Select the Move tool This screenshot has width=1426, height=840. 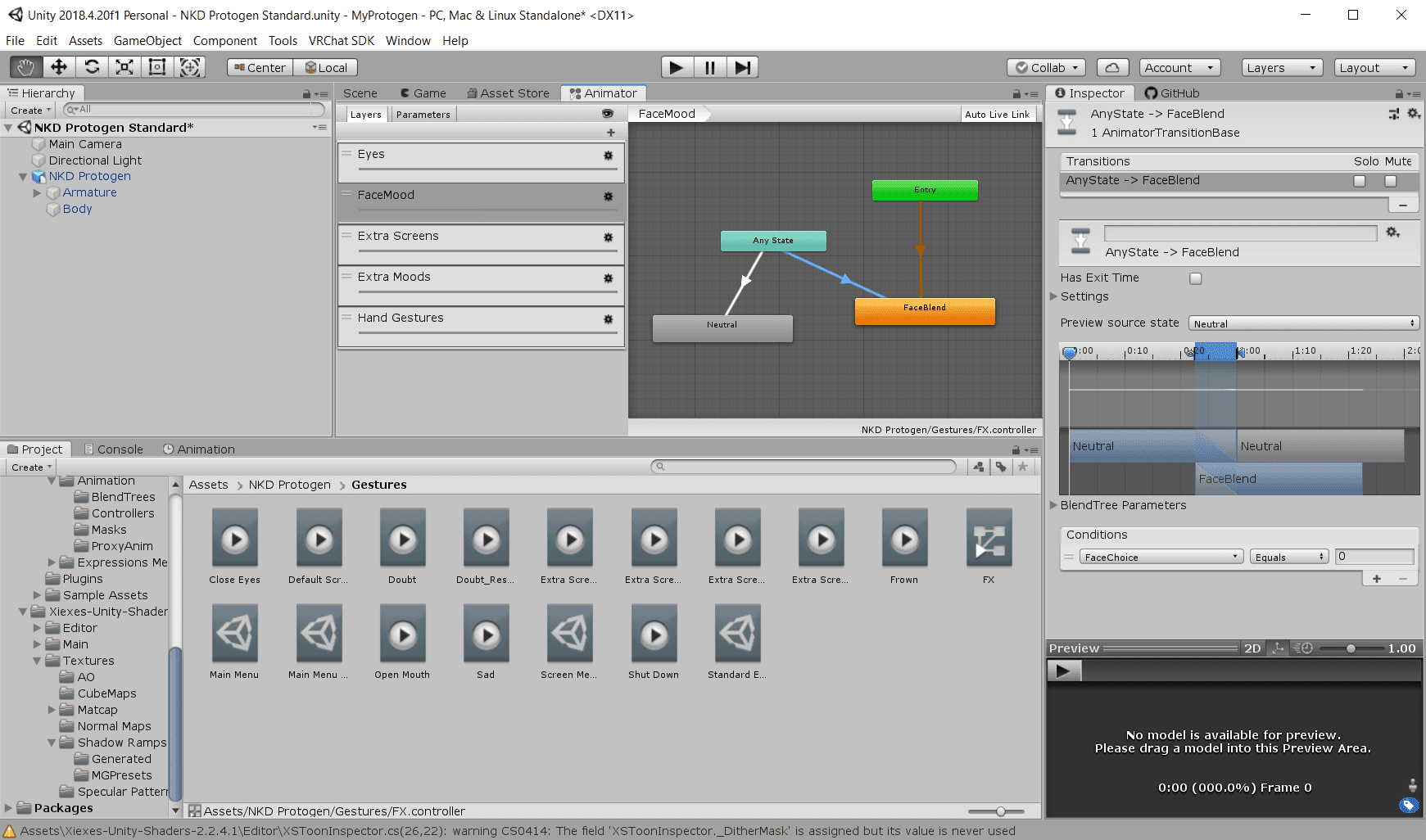(x=58, y=67)
